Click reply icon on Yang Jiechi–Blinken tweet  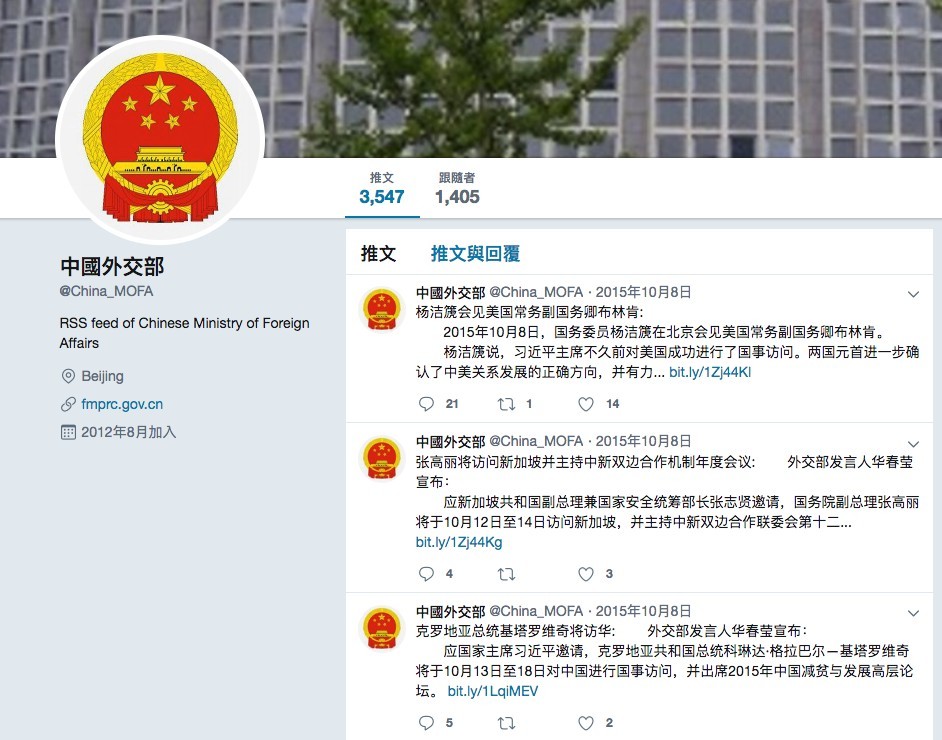pos(426,404)
